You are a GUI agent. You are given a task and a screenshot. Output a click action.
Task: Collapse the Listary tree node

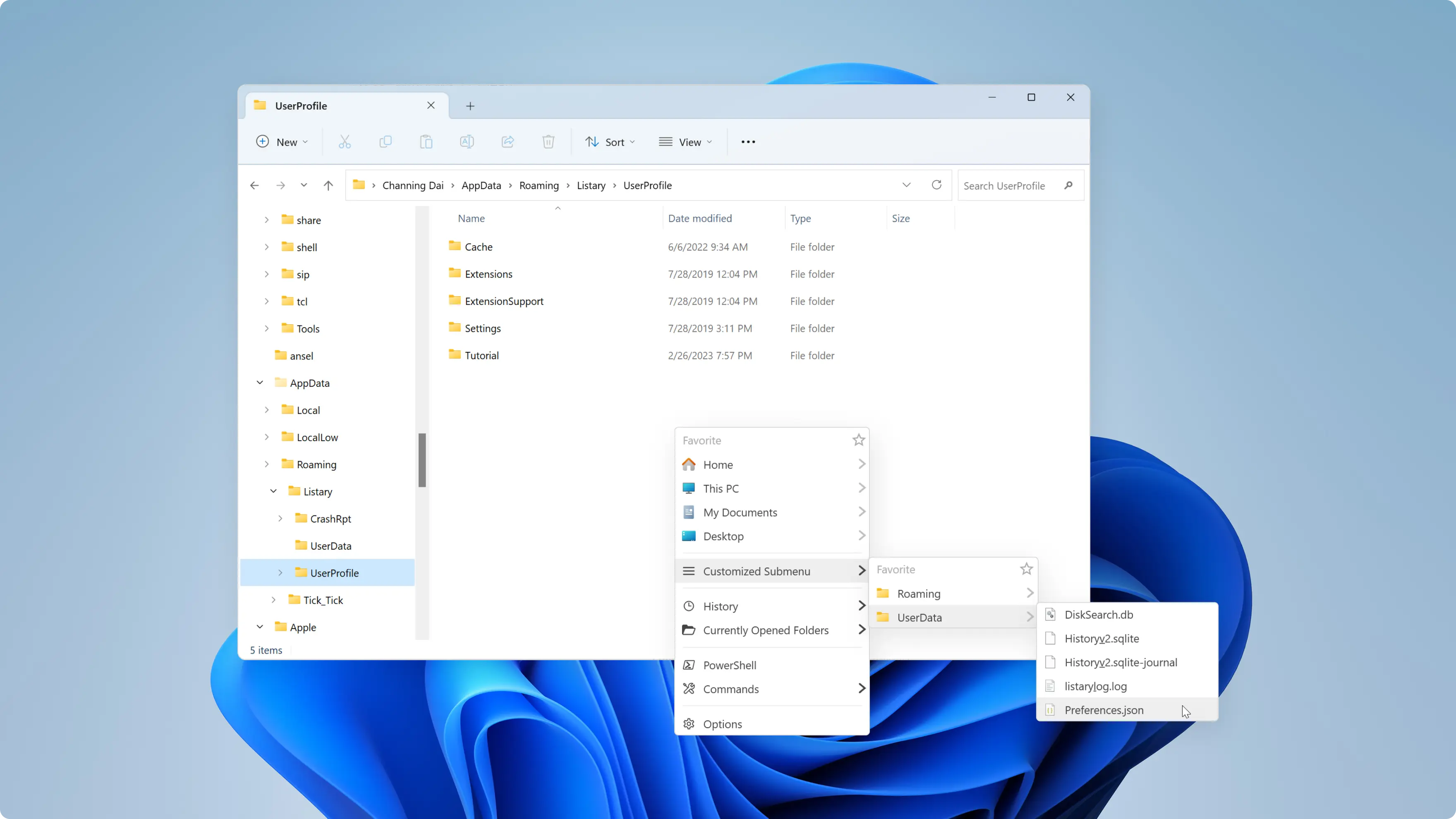pyautogui.click(x=273, y=491)
